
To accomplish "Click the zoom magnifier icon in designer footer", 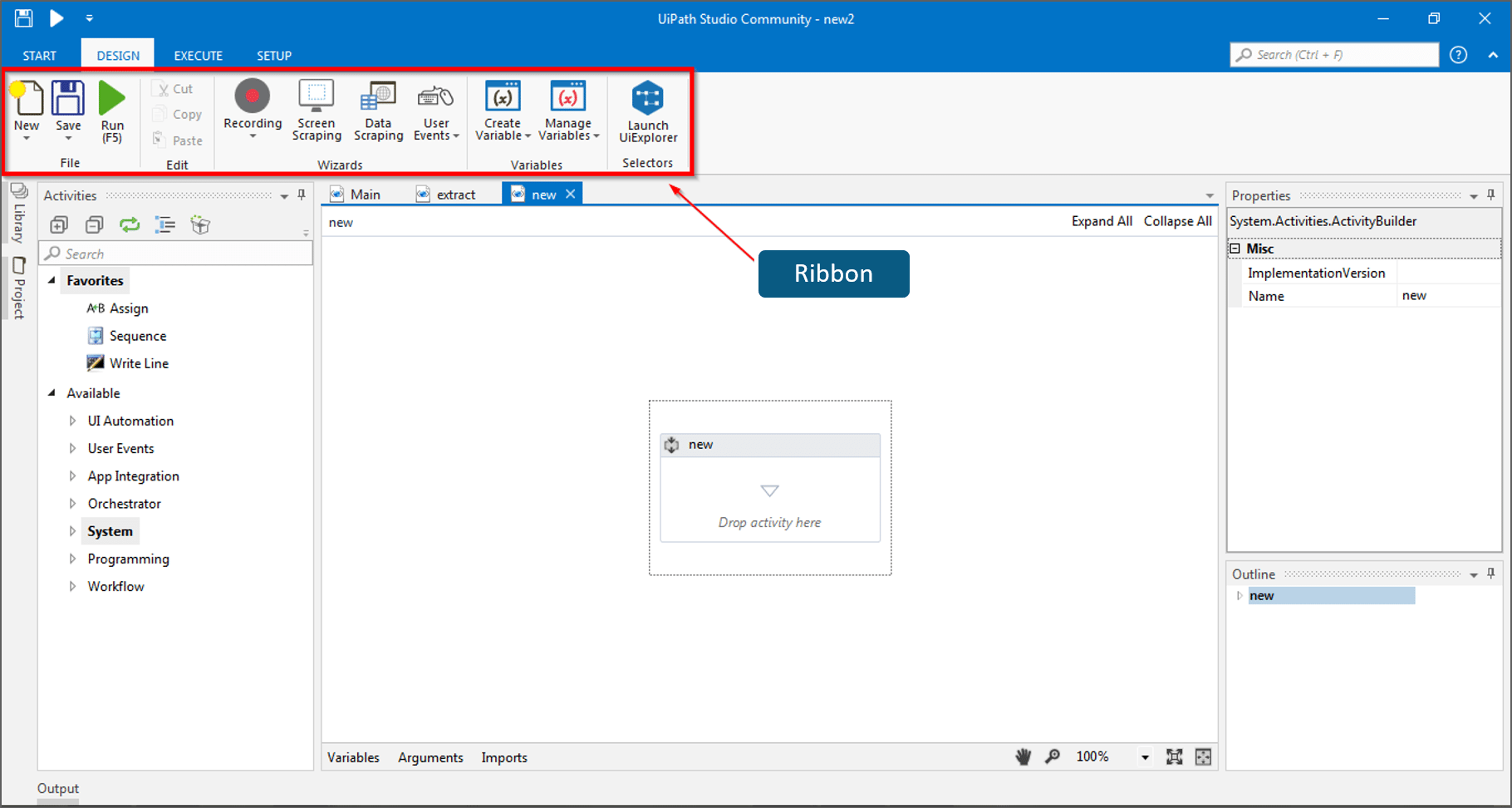I will pos(1053,756).
